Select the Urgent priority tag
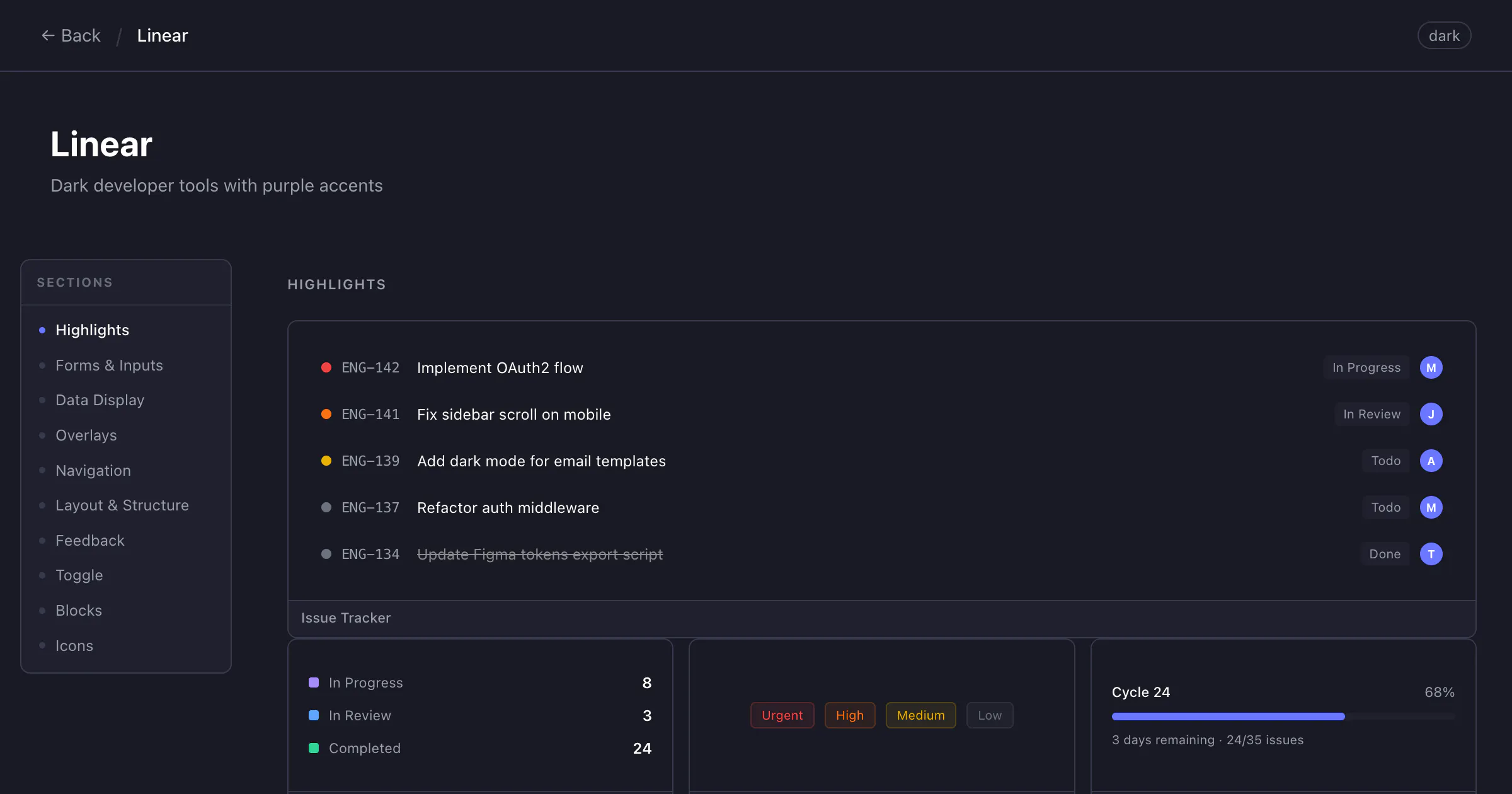 point(782,715)
